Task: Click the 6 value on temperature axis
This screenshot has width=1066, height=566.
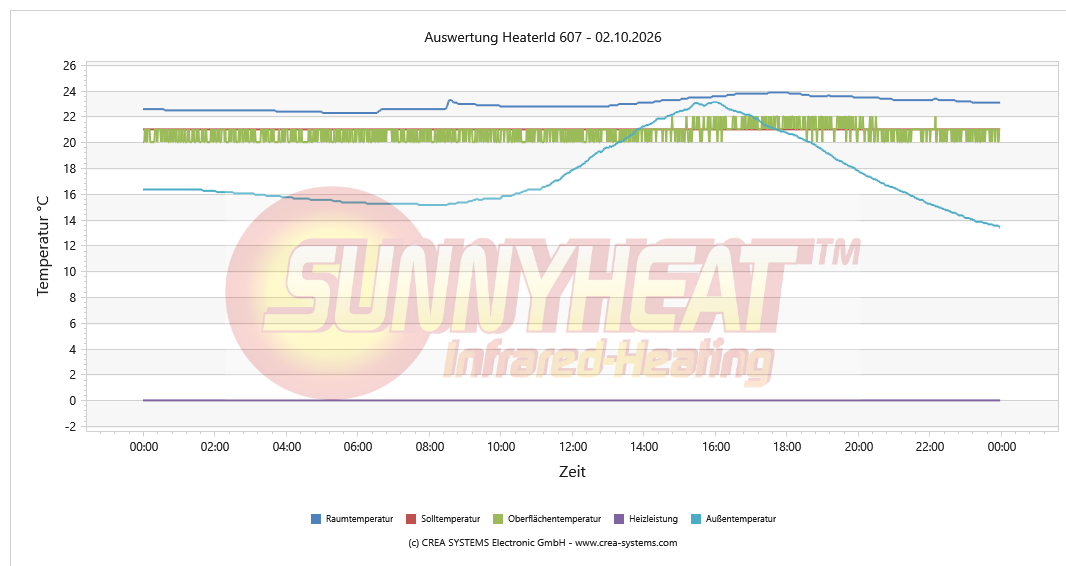Action: pyautogui.click(x=73, y=323)
